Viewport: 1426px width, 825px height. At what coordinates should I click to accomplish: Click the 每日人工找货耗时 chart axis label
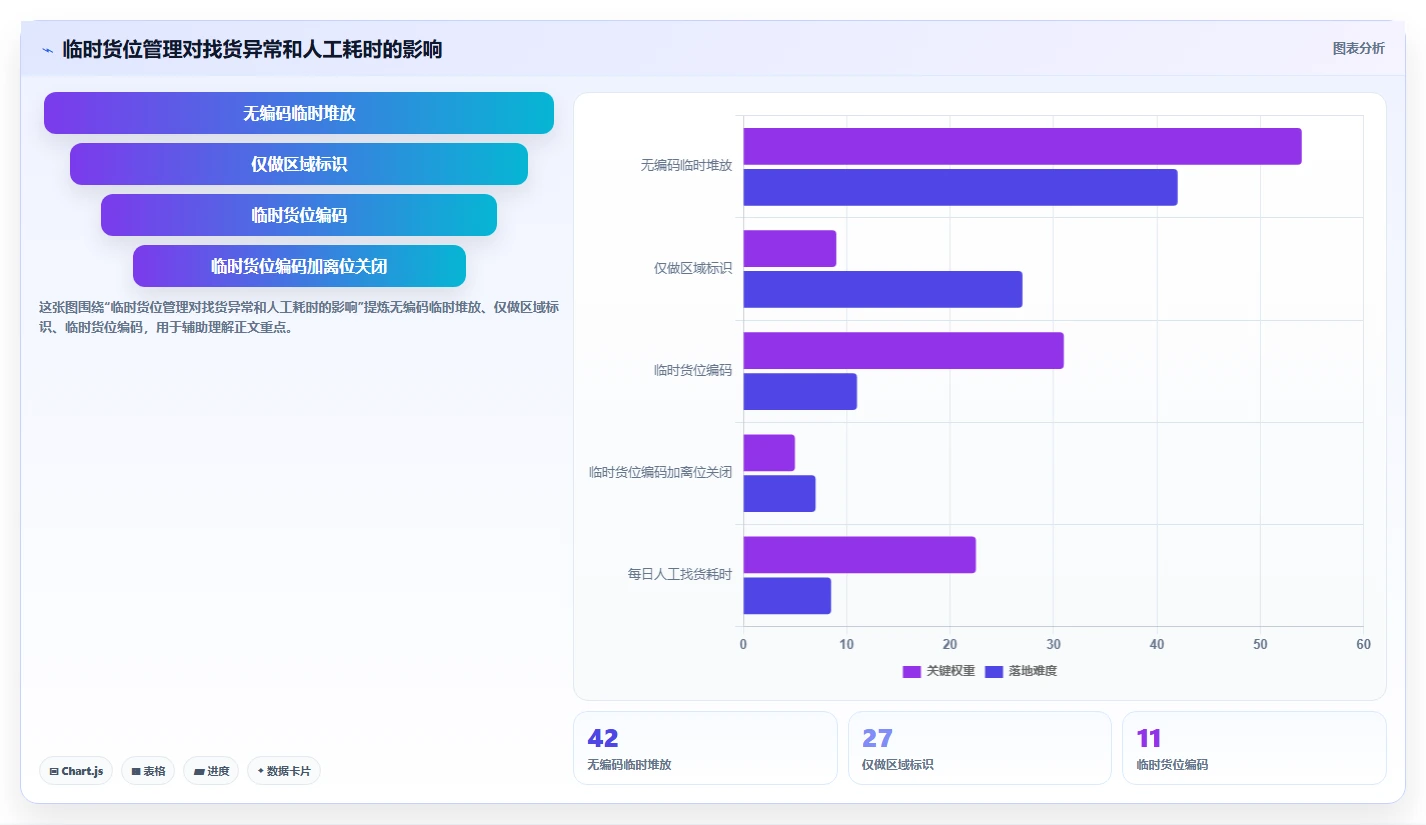[x=680, y=574]
